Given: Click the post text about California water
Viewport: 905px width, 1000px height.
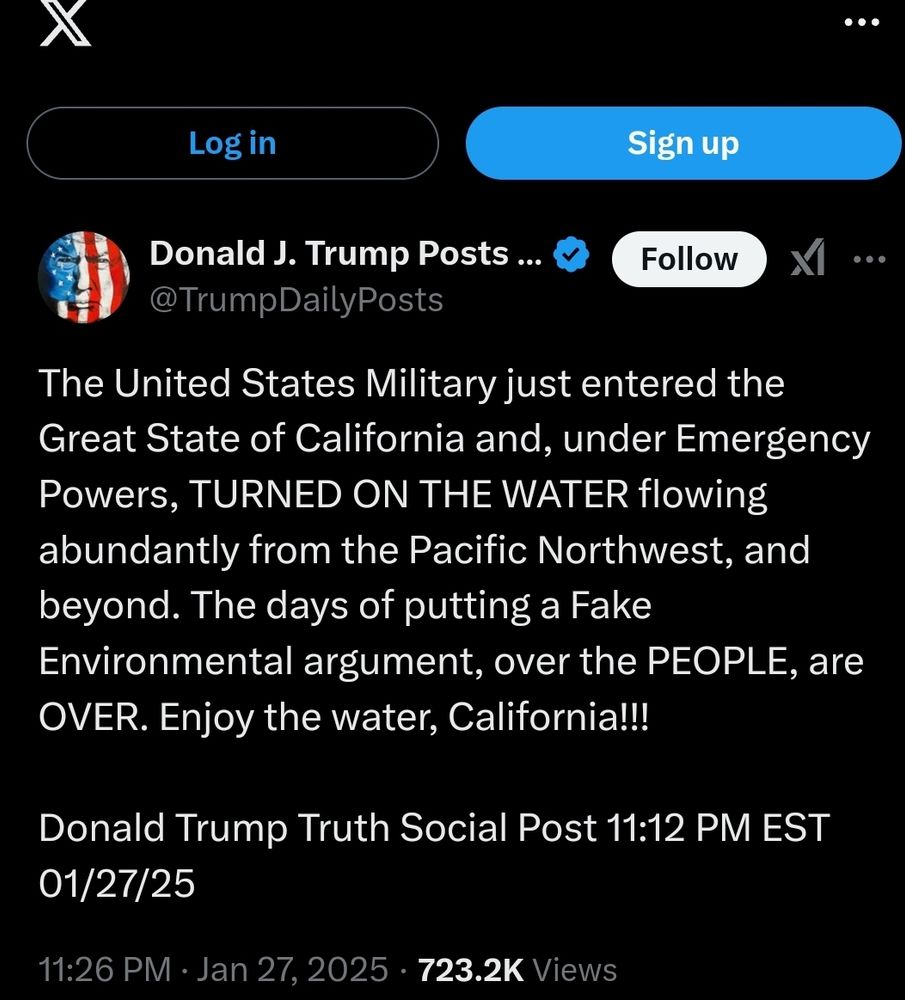Looking at the screenshot, I should [x=454, y=550].
